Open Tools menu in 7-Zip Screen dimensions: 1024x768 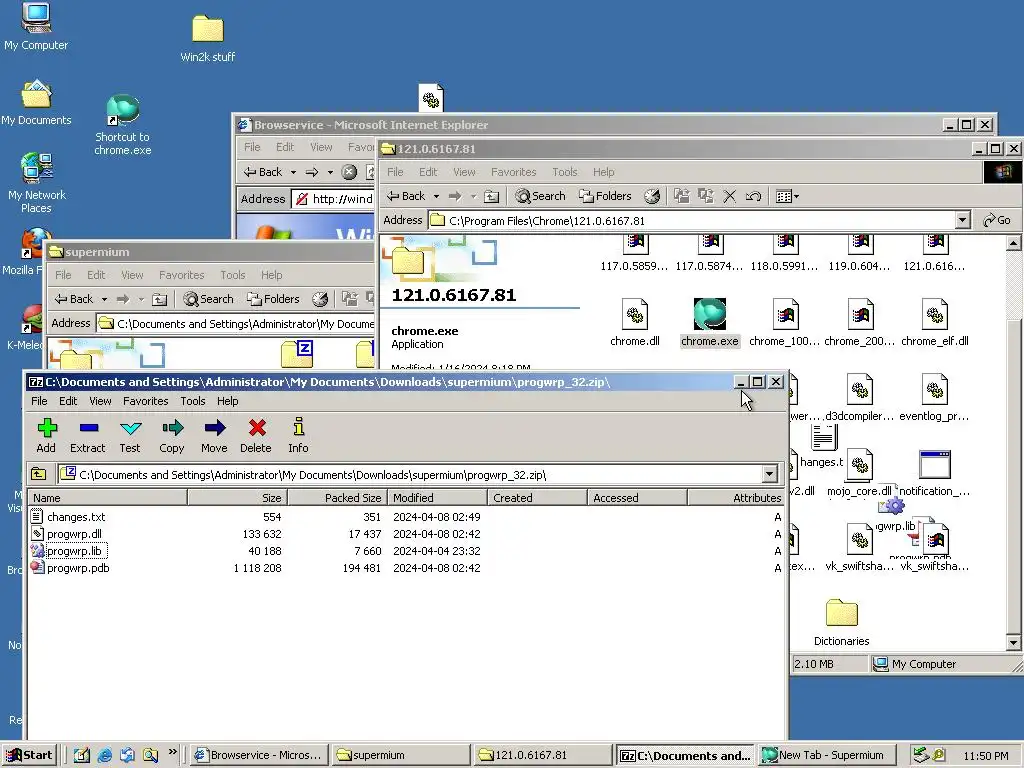(193, 401)
